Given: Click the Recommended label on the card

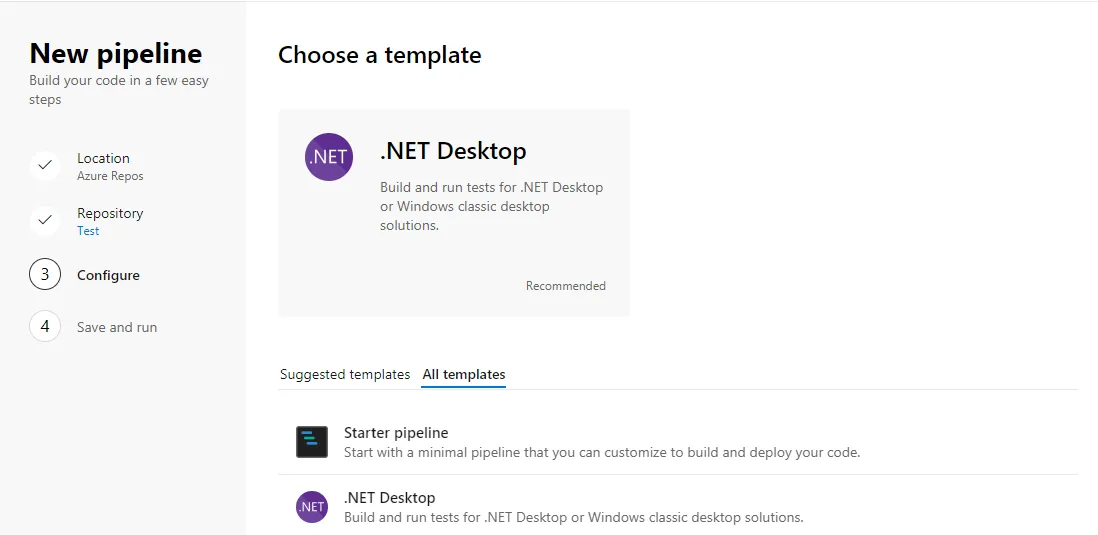Looking at the screenshot, I should click(x=566, y=286).
